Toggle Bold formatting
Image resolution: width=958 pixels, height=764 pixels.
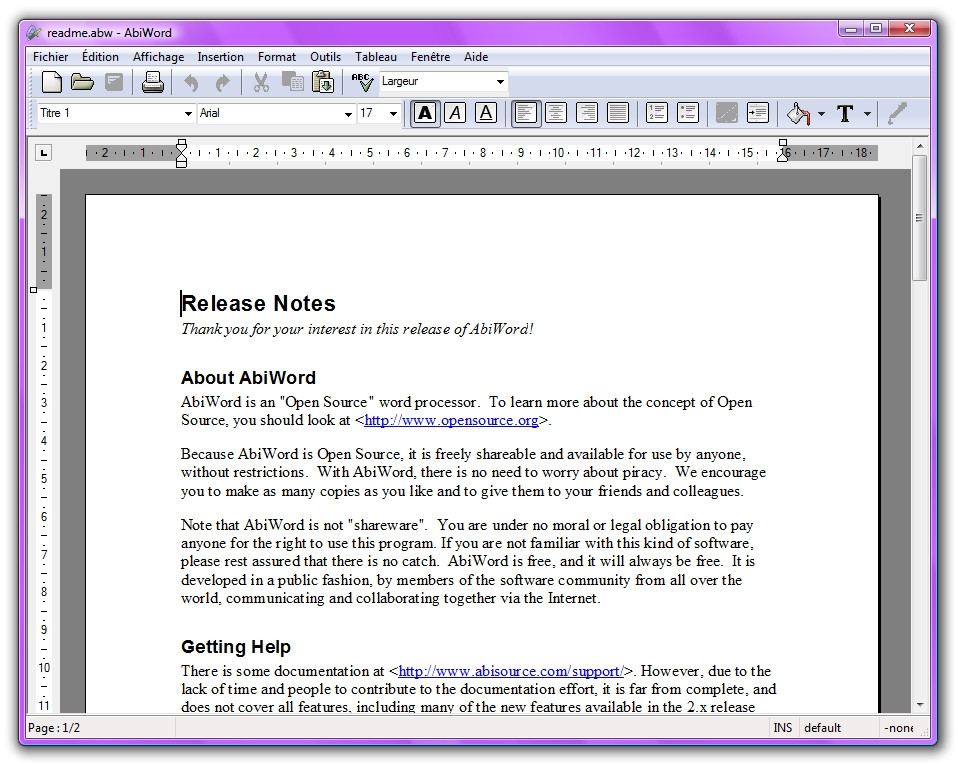tap(425, 113)
